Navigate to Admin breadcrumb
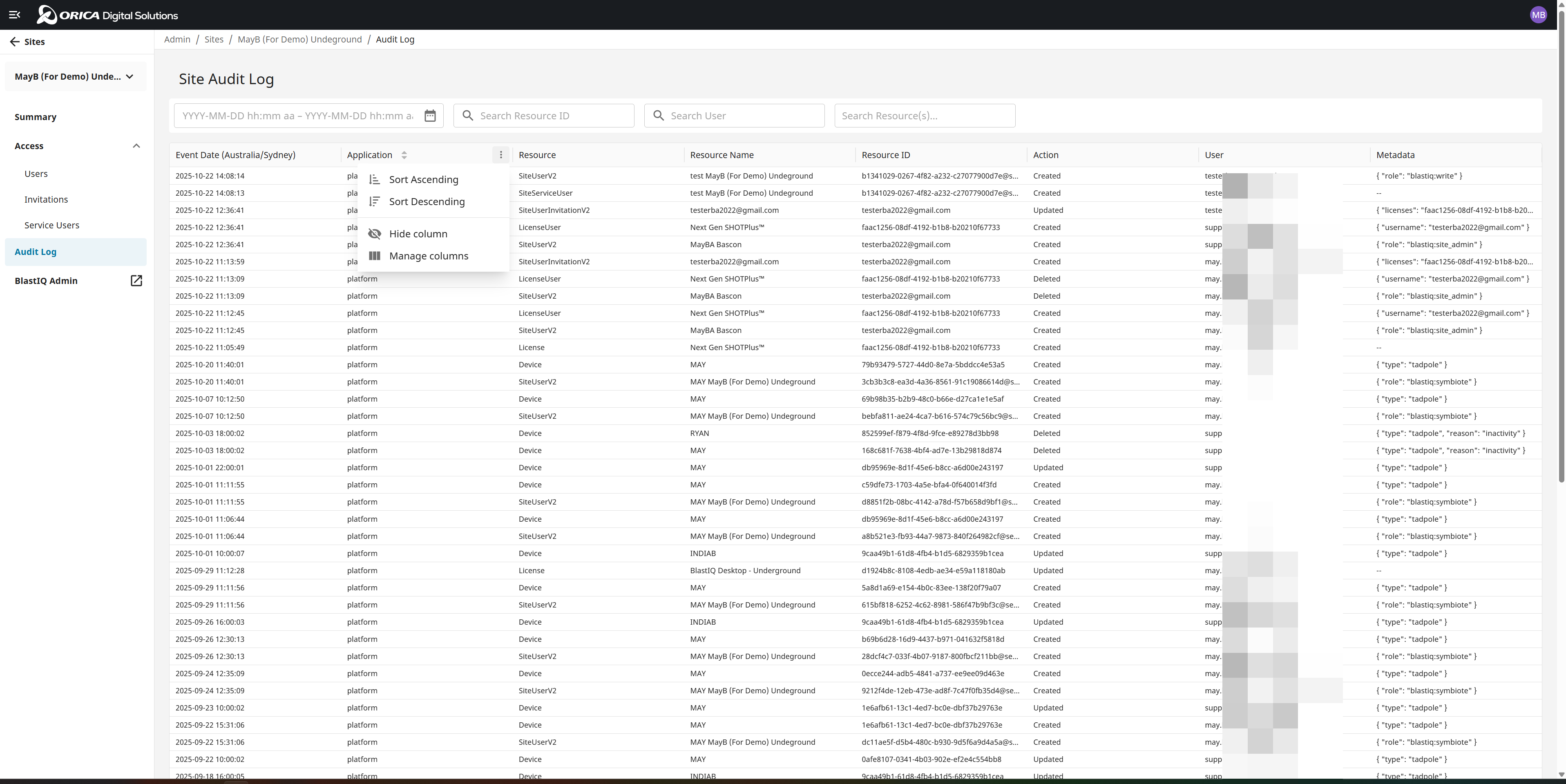 pos(177,40)
